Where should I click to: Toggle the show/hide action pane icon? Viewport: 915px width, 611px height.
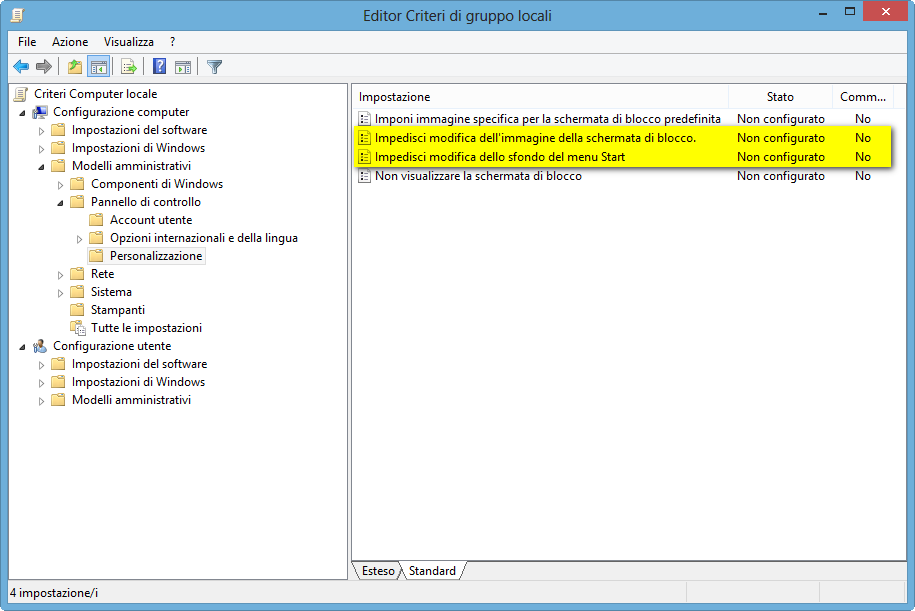click(x=183, y=67)
